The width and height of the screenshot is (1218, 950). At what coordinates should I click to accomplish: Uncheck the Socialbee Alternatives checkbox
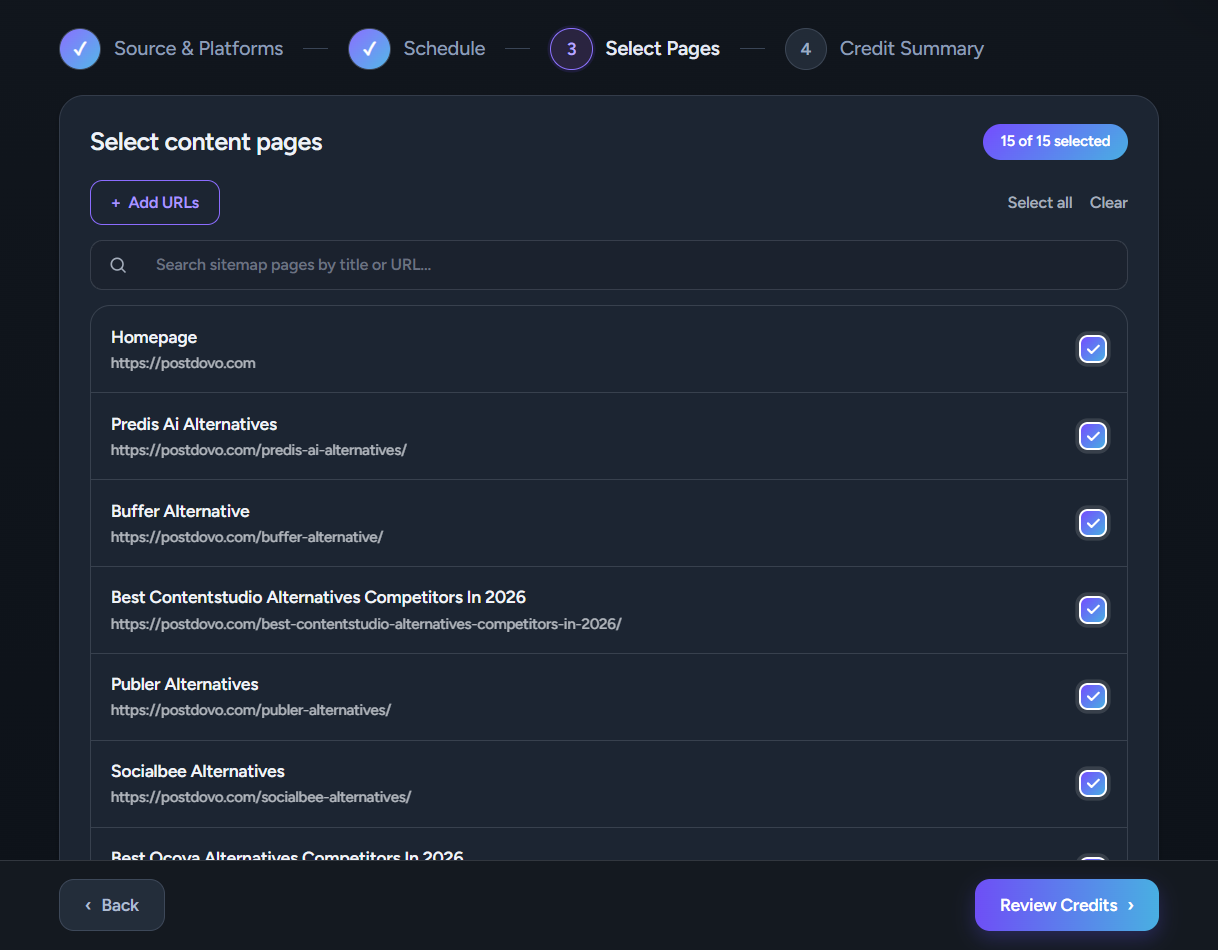point(1093,783)
